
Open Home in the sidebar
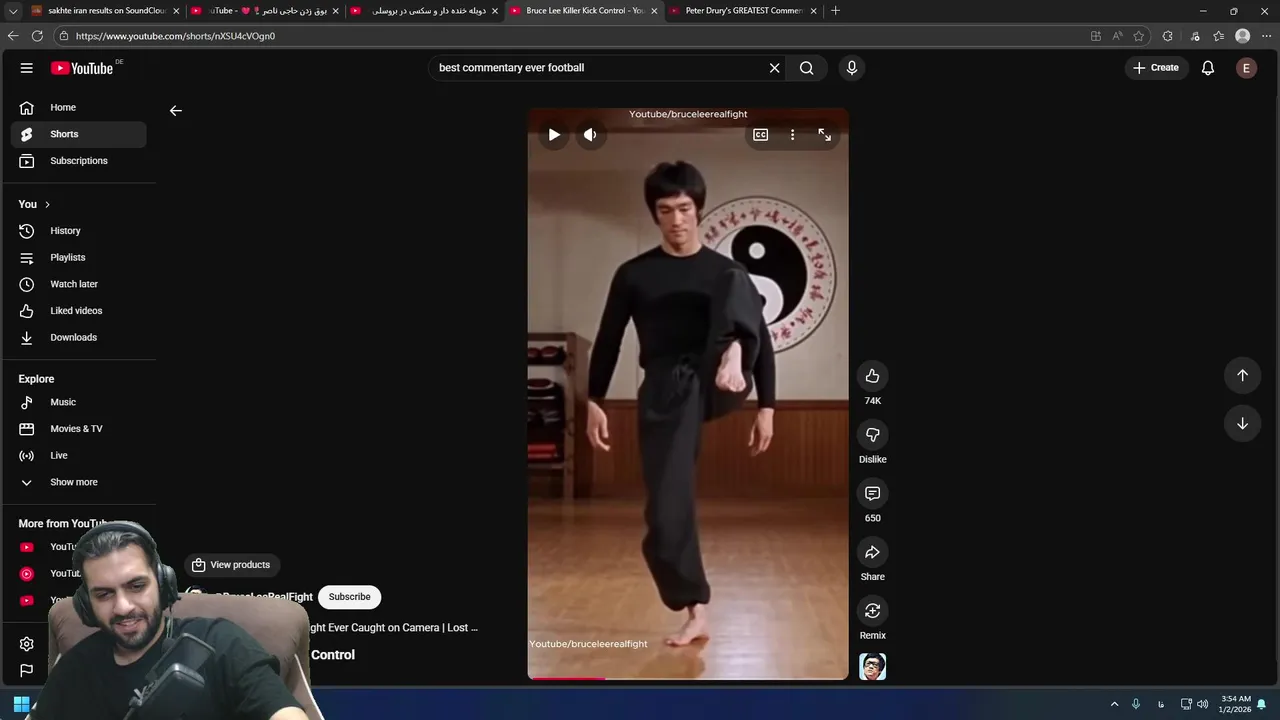coord(79,107)
